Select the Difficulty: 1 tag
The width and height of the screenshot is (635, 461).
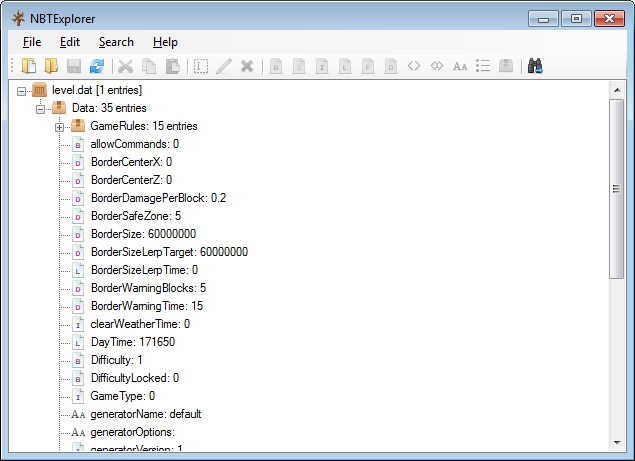117,360
